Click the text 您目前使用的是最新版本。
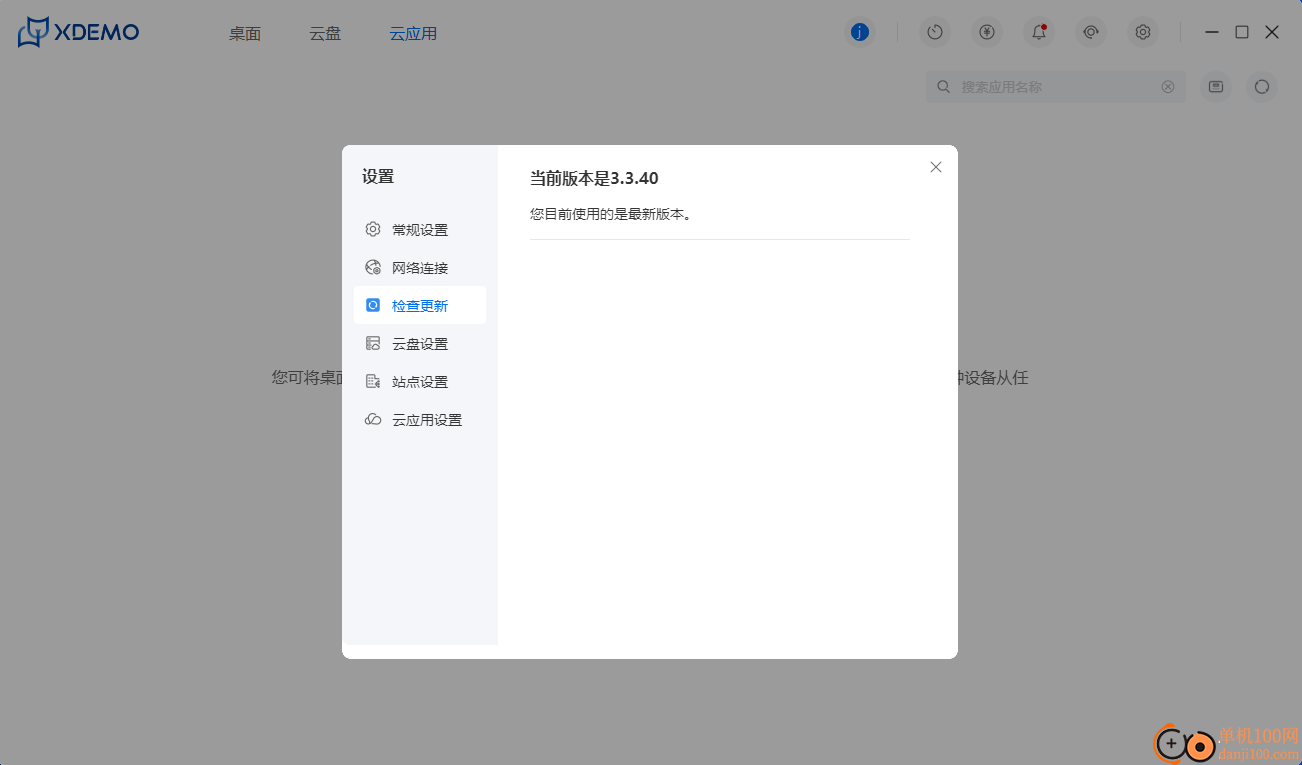 click(611, 214)
